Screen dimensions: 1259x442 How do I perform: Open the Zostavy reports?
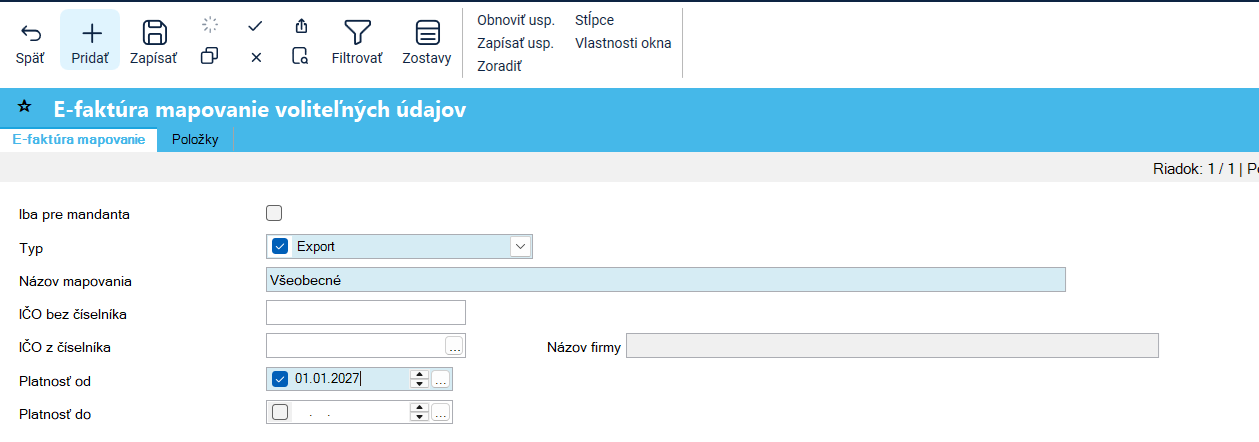[427, 43]
